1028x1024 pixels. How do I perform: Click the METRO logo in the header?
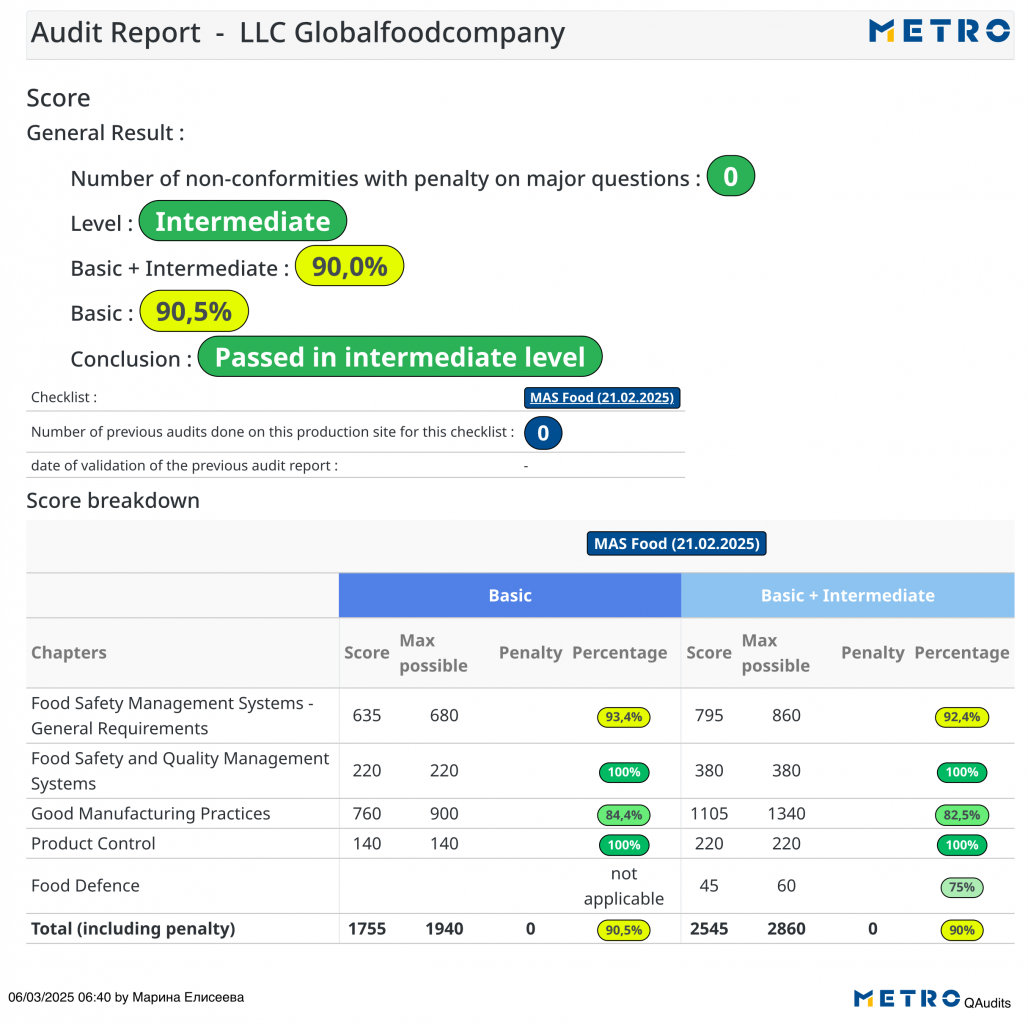pyautogui.click(x=939, y=31)
